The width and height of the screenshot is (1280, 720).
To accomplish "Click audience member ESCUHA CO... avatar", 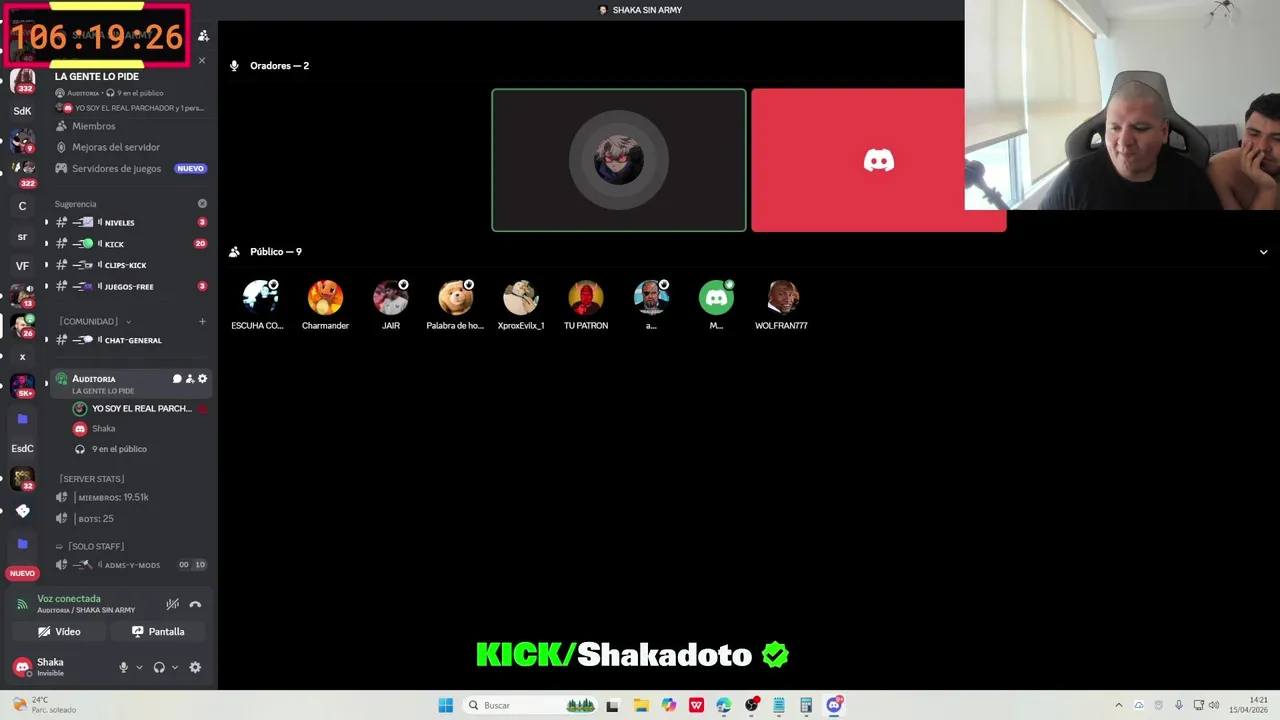I will (260, 298).
